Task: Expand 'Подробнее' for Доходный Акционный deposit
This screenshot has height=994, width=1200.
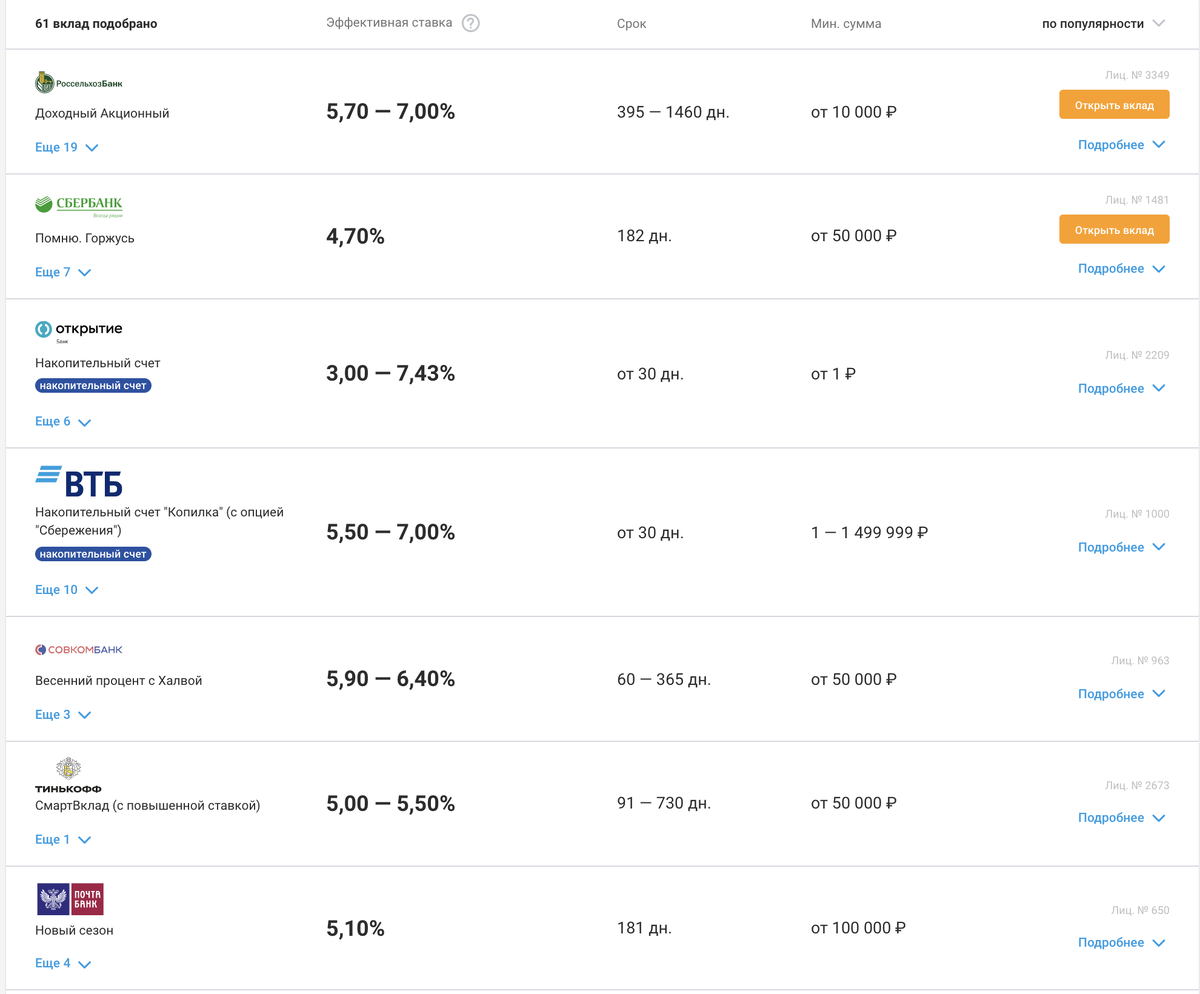Action: pyautogui.click(x=1122, y=145)
